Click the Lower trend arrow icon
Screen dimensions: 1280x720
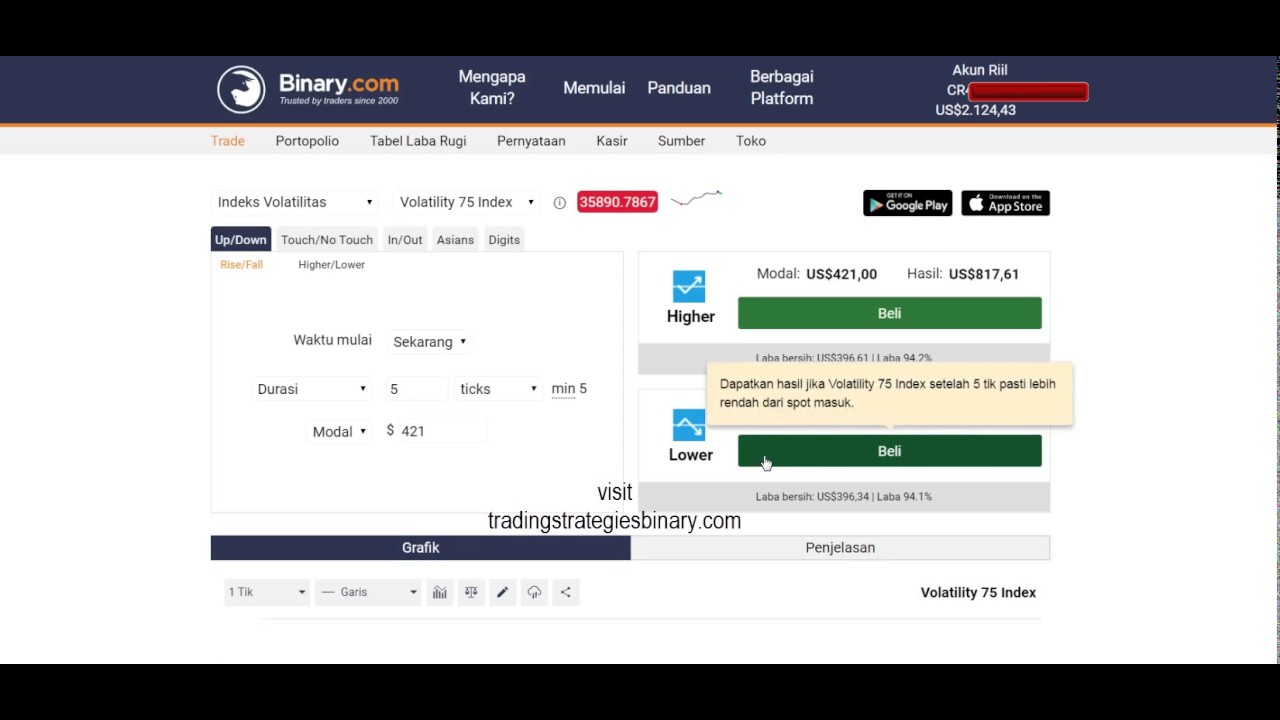tap(689, 425)
